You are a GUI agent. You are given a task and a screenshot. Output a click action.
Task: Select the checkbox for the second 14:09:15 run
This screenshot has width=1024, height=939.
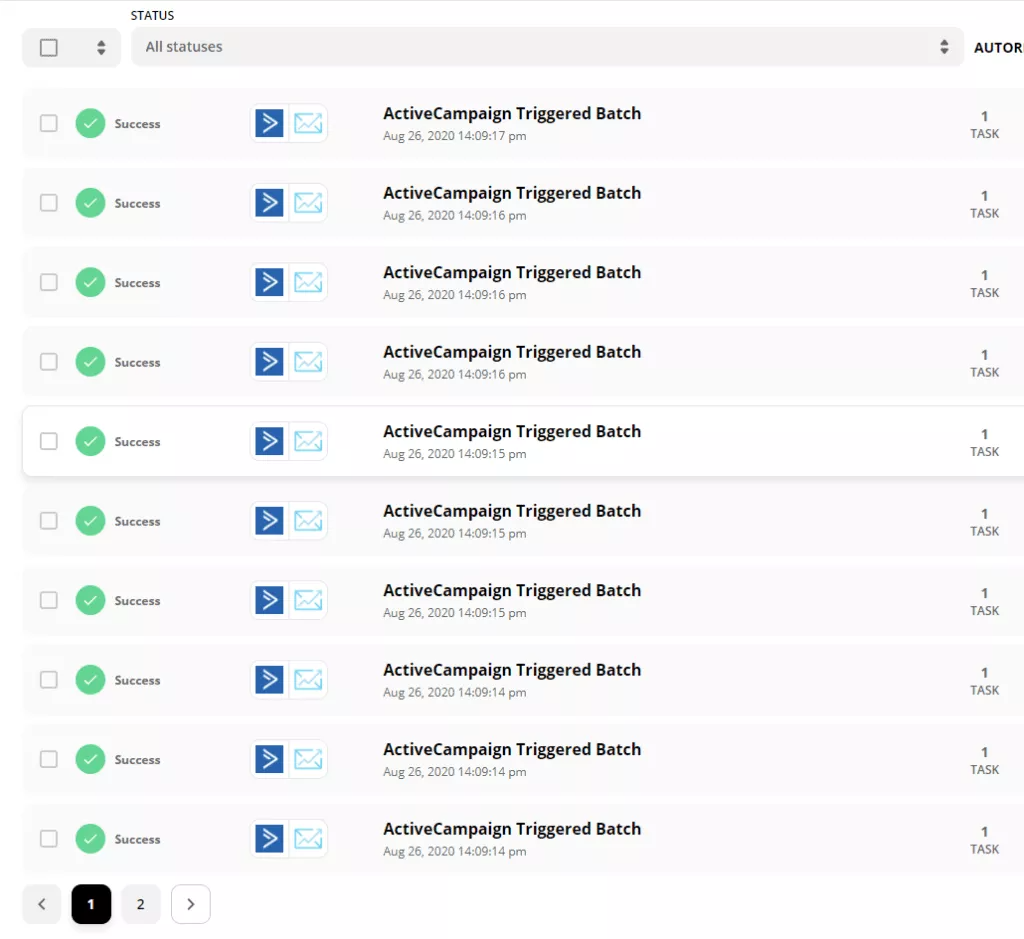click(48, 520)
